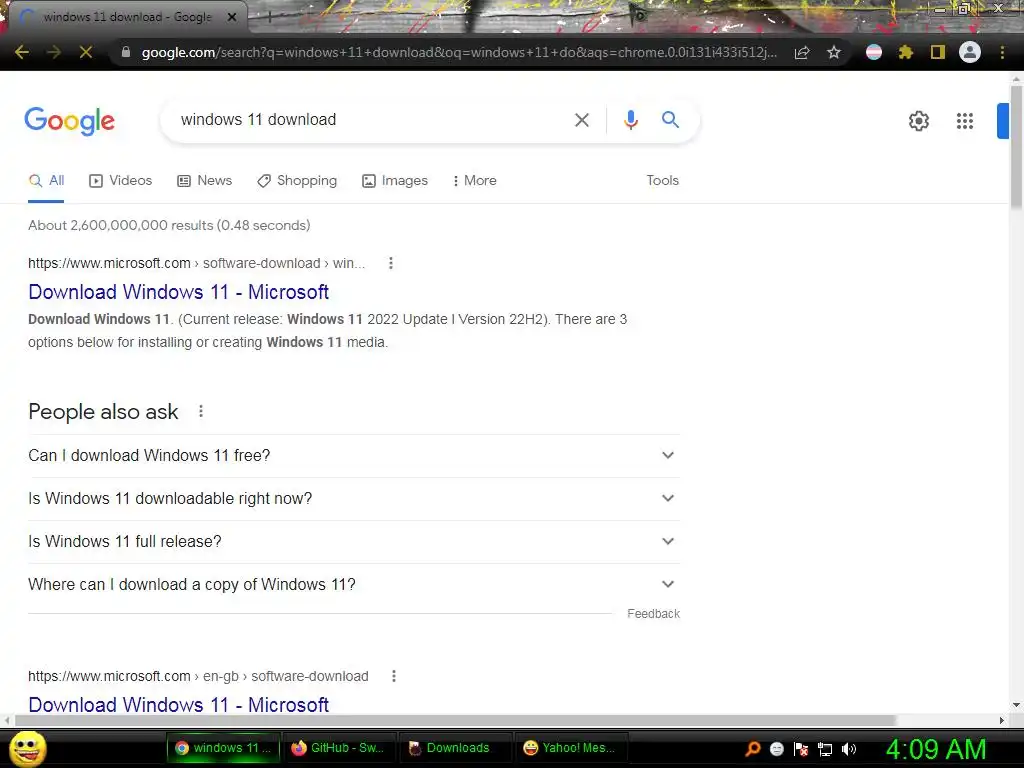Screen dimensions: 1024x768
Task: Click the Feedback link
Action: (x=653, y=614)
